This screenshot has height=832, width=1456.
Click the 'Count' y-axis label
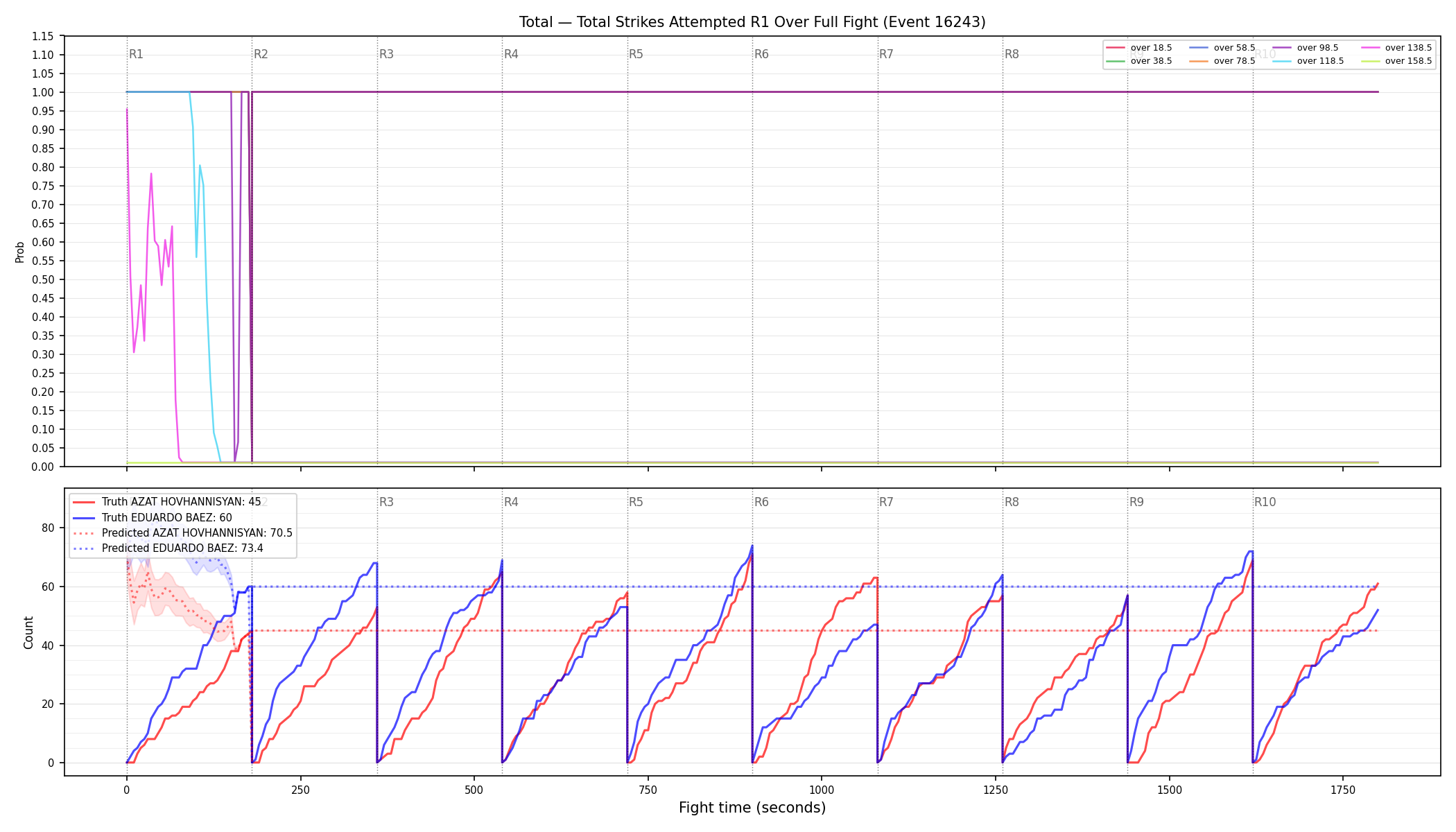click(28, 632)
